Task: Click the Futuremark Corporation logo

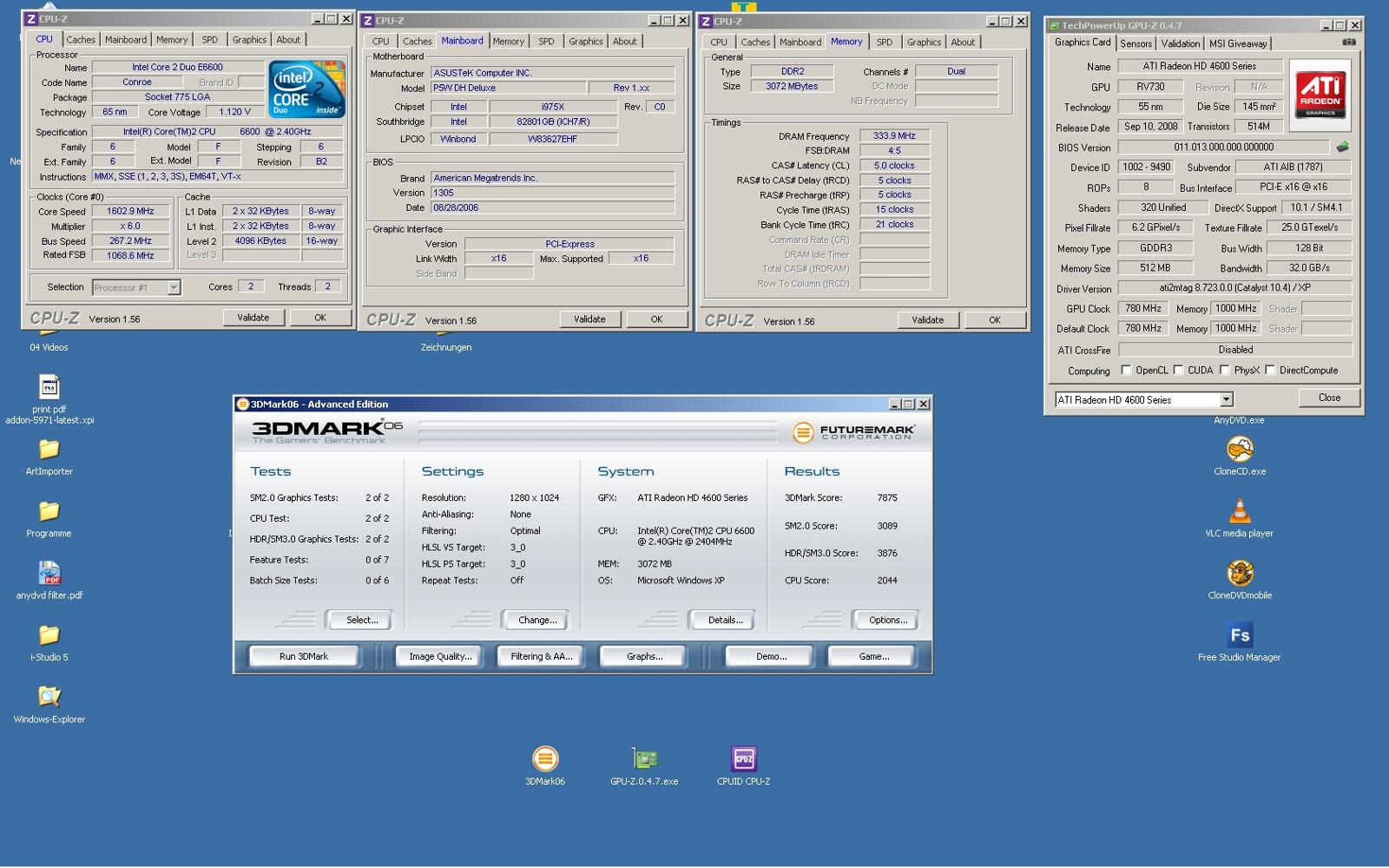Action: pyautogui.click(x=854, y=431)
